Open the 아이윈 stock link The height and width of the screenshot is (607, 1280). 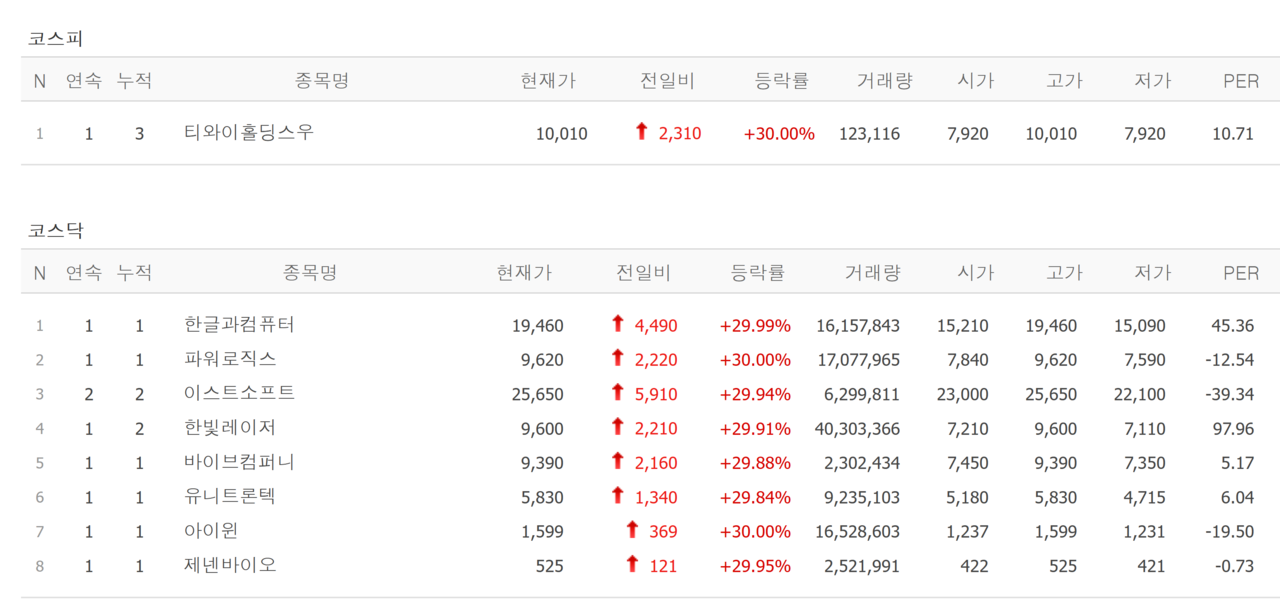[211, 531]
